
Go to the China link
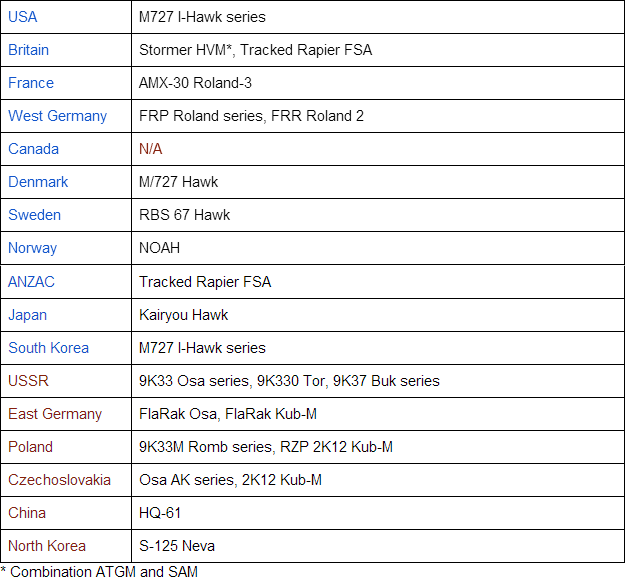tap(27, 513)
